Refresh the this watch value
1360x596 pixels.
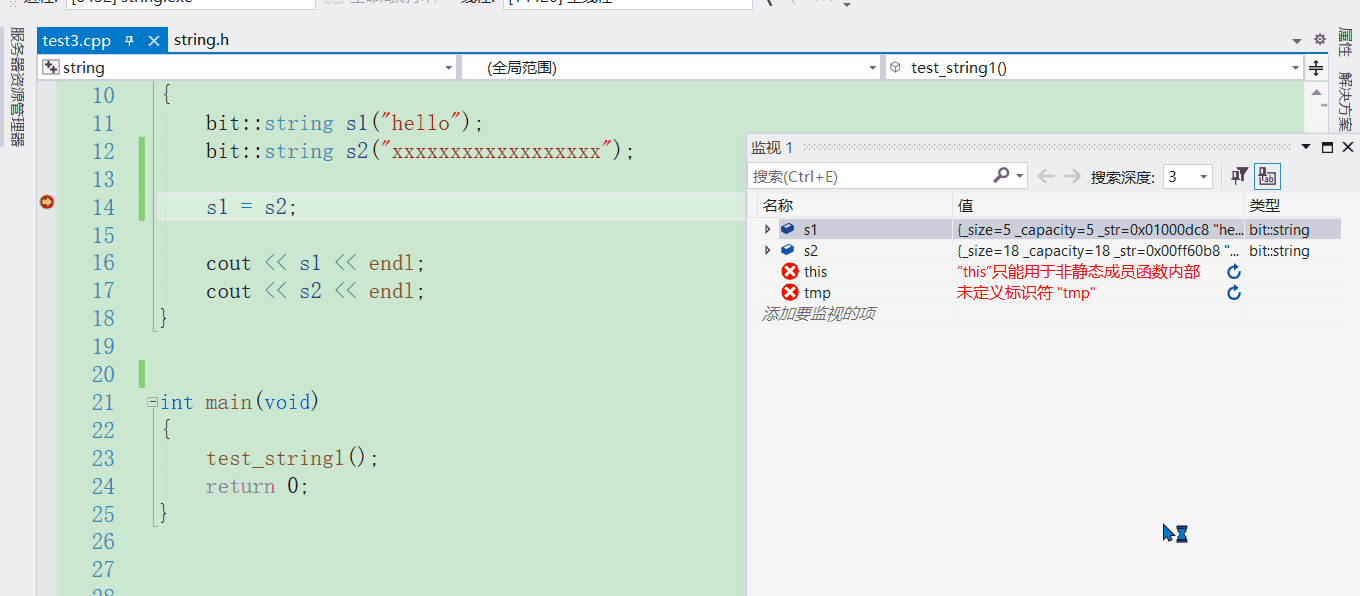pos(1234,271)
